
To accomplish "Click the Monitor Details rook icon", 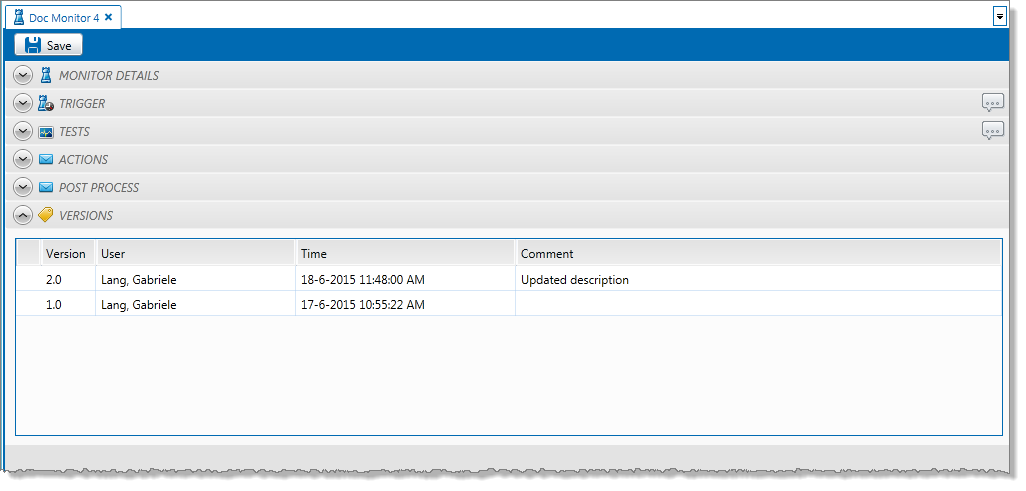I will [x=45, y=75].
